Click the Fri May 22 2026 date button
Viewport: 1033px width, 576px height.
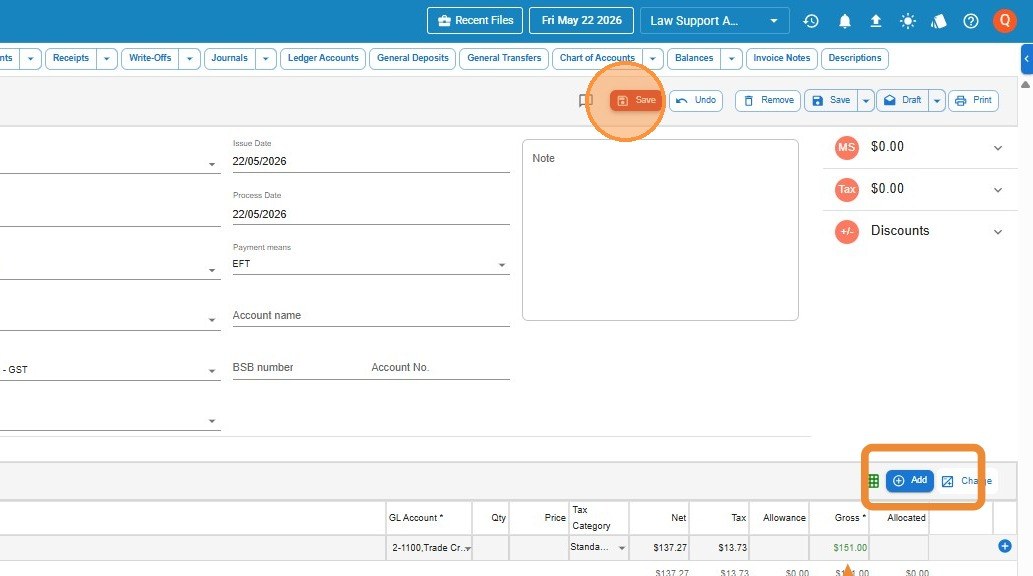click(x=582, y=20)
